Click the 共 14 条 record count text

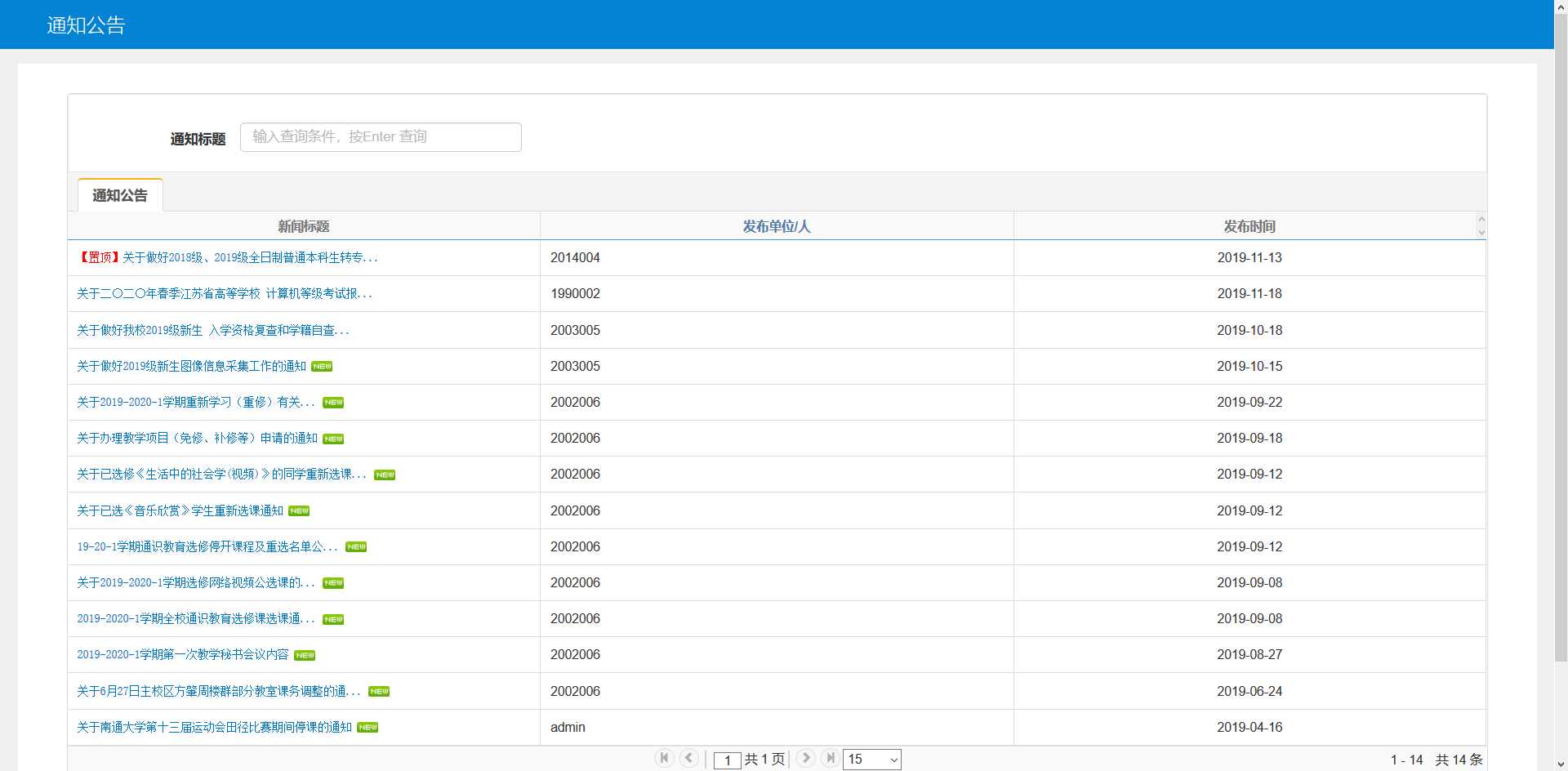[1459, 760]
